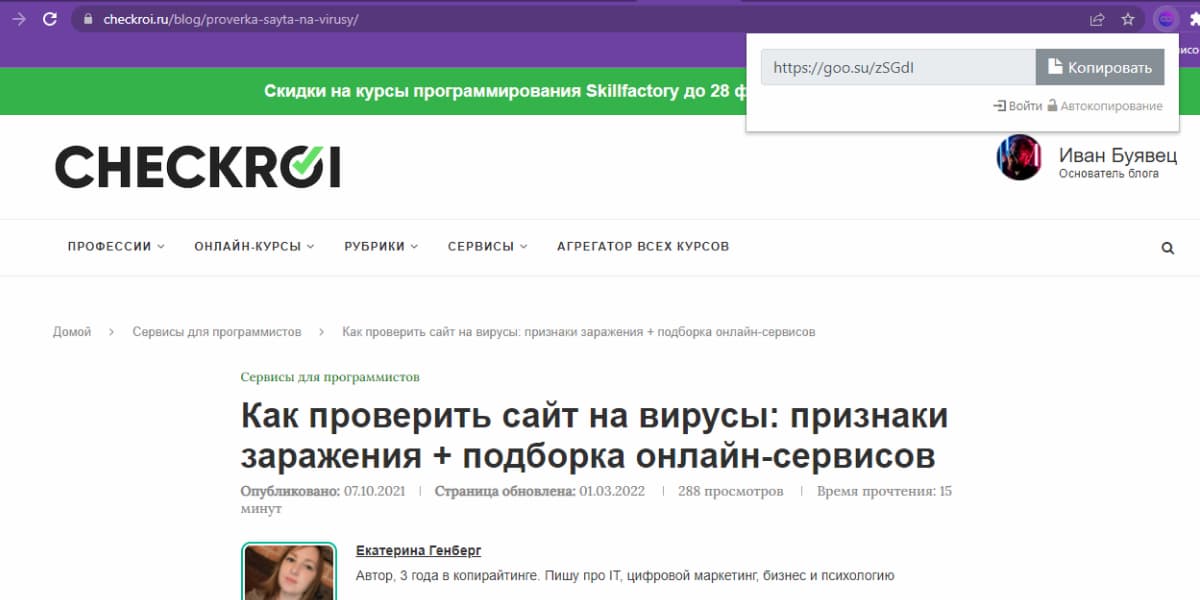Reload the current page
Image resolution: width=1200 pixels, height=600 pixels.
point(49,18)
